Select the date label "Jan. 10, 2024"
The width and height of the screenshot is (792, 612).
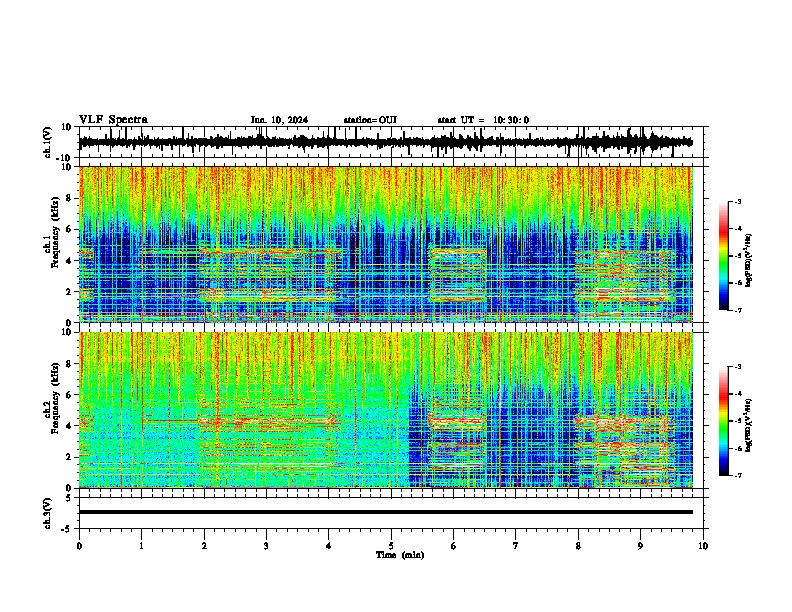tap(279, 120)
